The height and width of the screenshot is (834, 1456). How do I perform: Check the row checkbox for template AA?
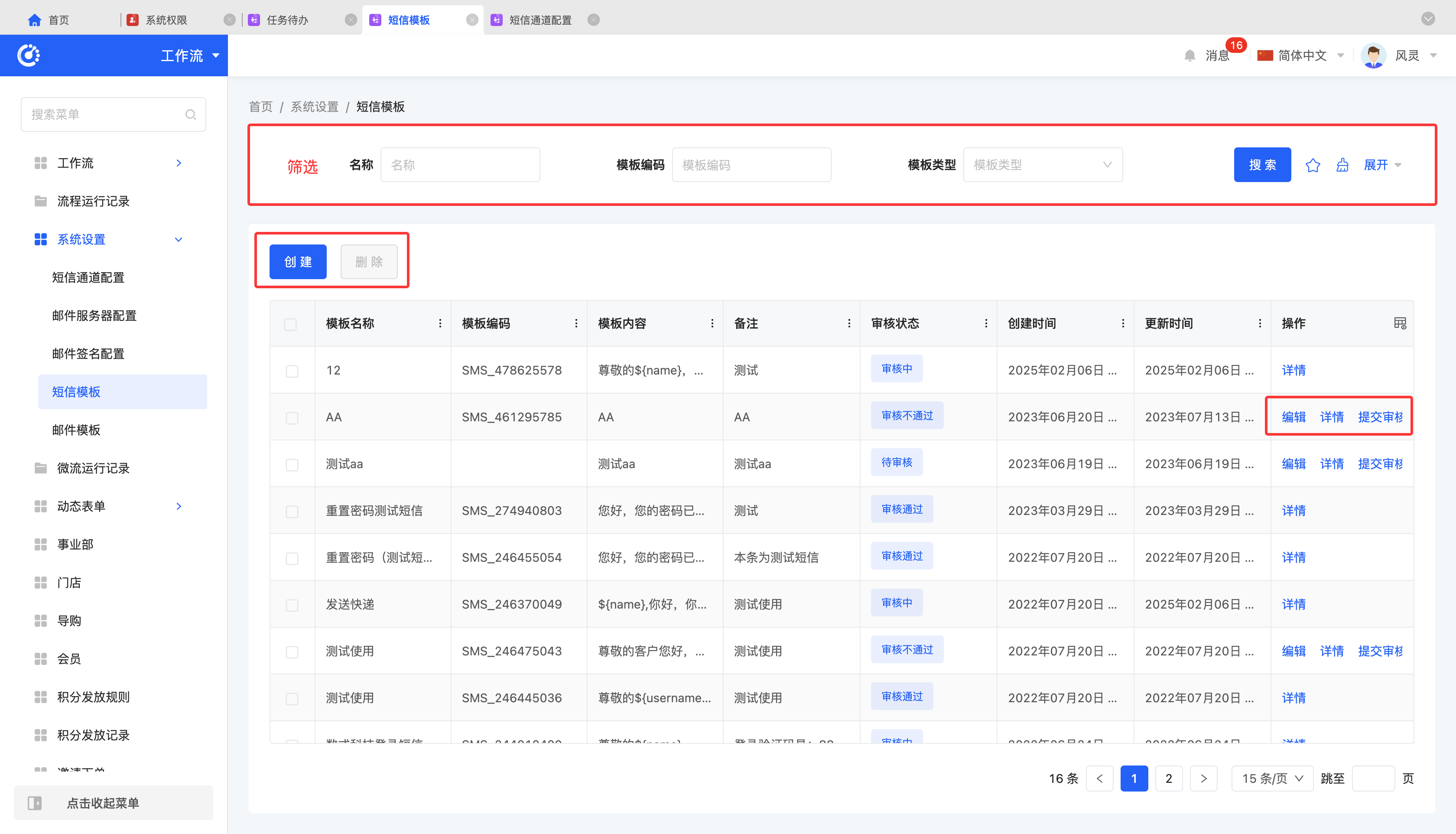click(292, 417)
